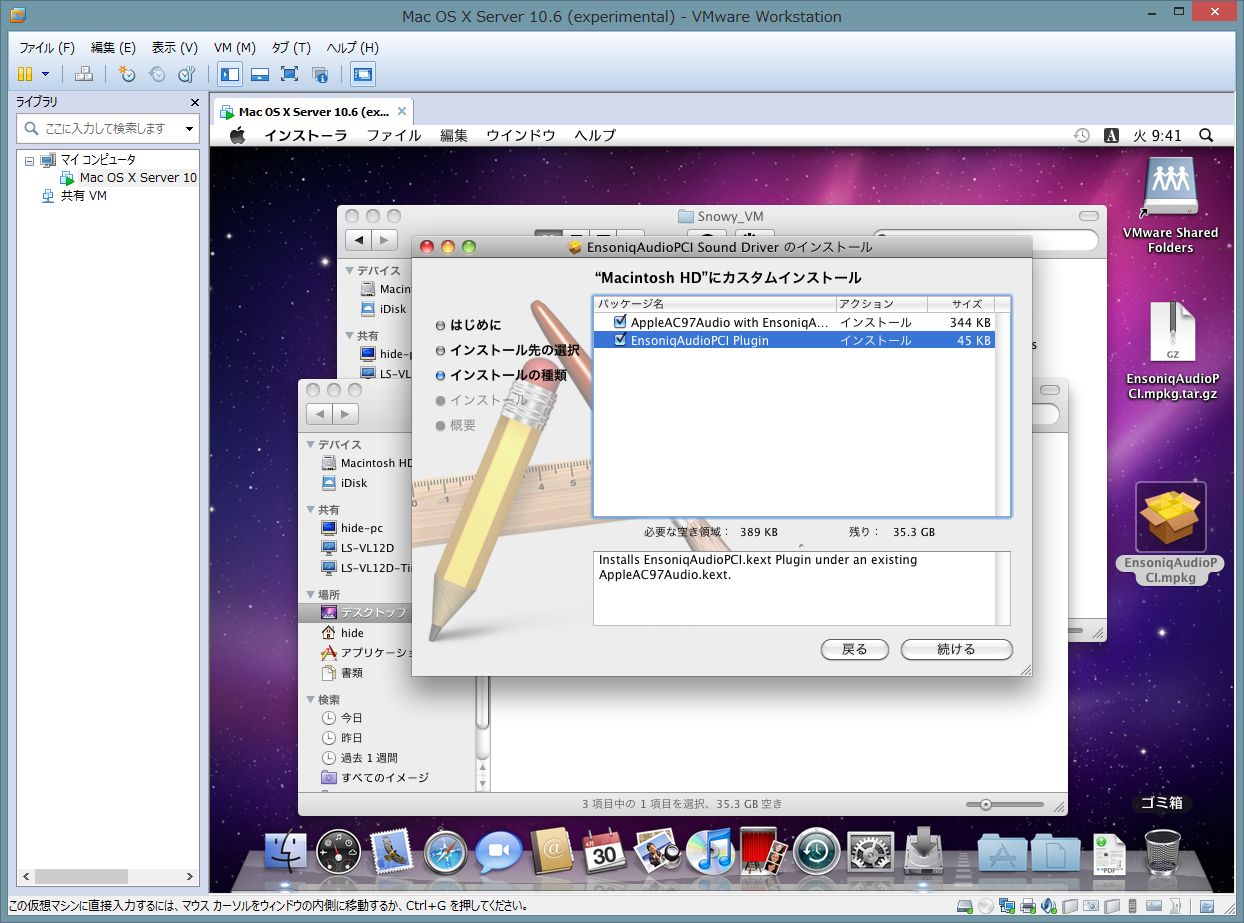
Task: Open Safari from the Dock
Action: pos(445,853)
